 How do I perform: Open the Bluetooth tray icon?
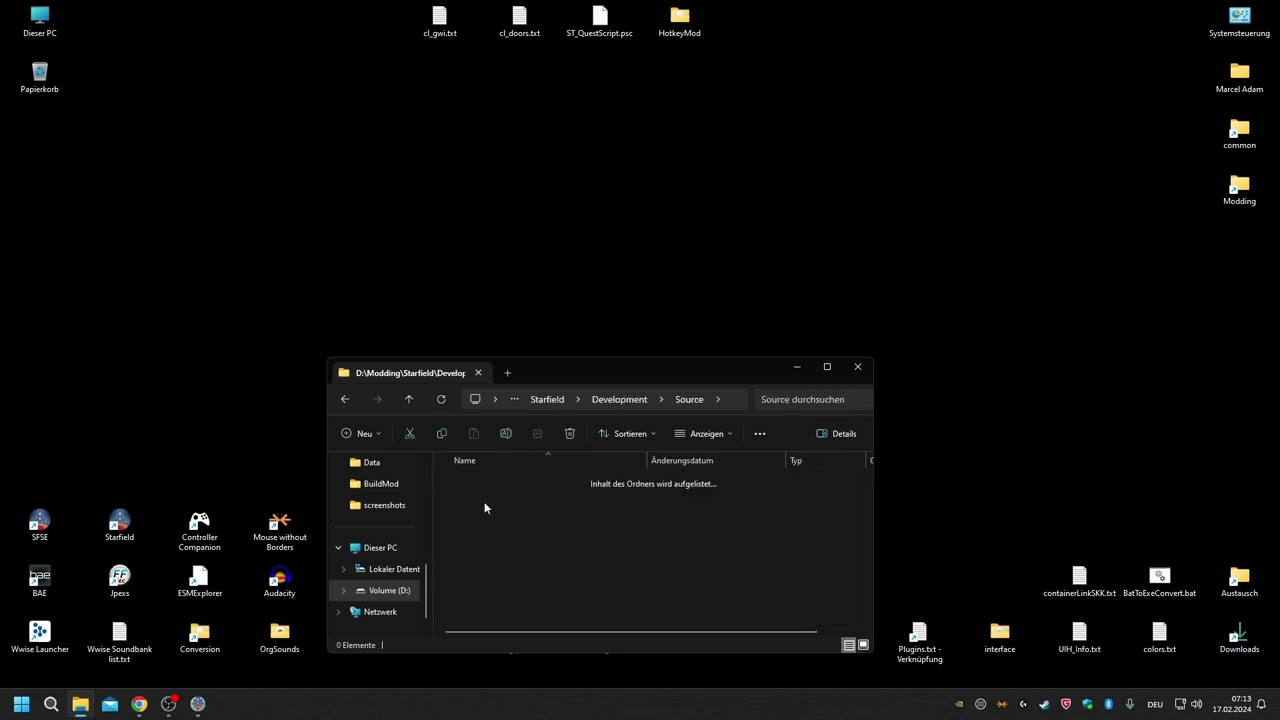[x=1108, y=704]
